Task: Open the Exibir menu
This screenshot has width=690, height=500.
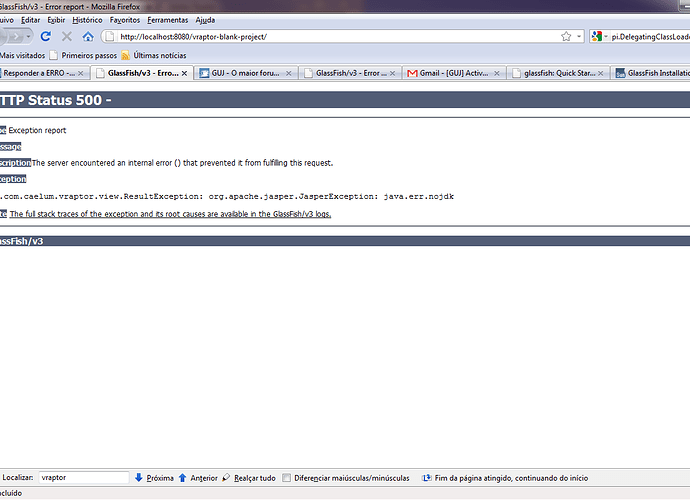Action: click(x=56, y=20)
